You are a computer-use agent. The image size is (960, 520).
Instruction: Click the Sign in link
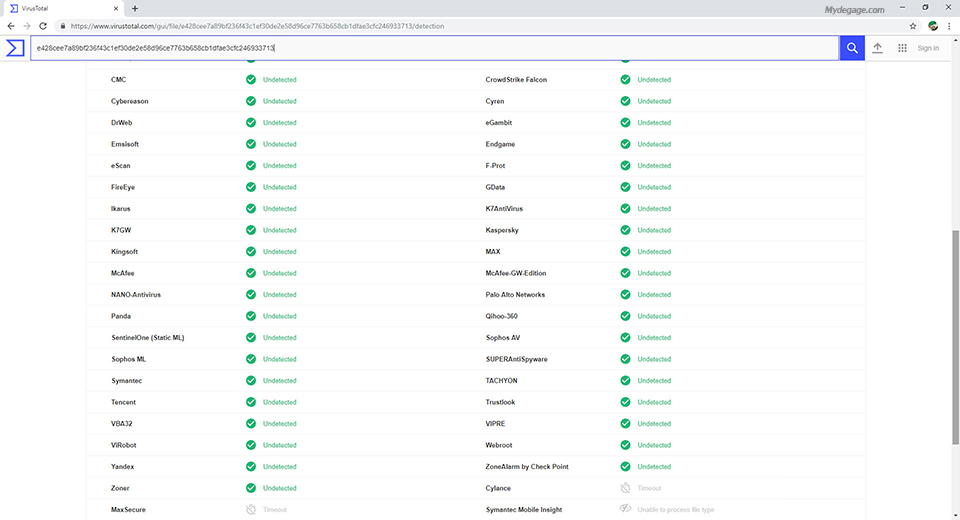[928, 48]
